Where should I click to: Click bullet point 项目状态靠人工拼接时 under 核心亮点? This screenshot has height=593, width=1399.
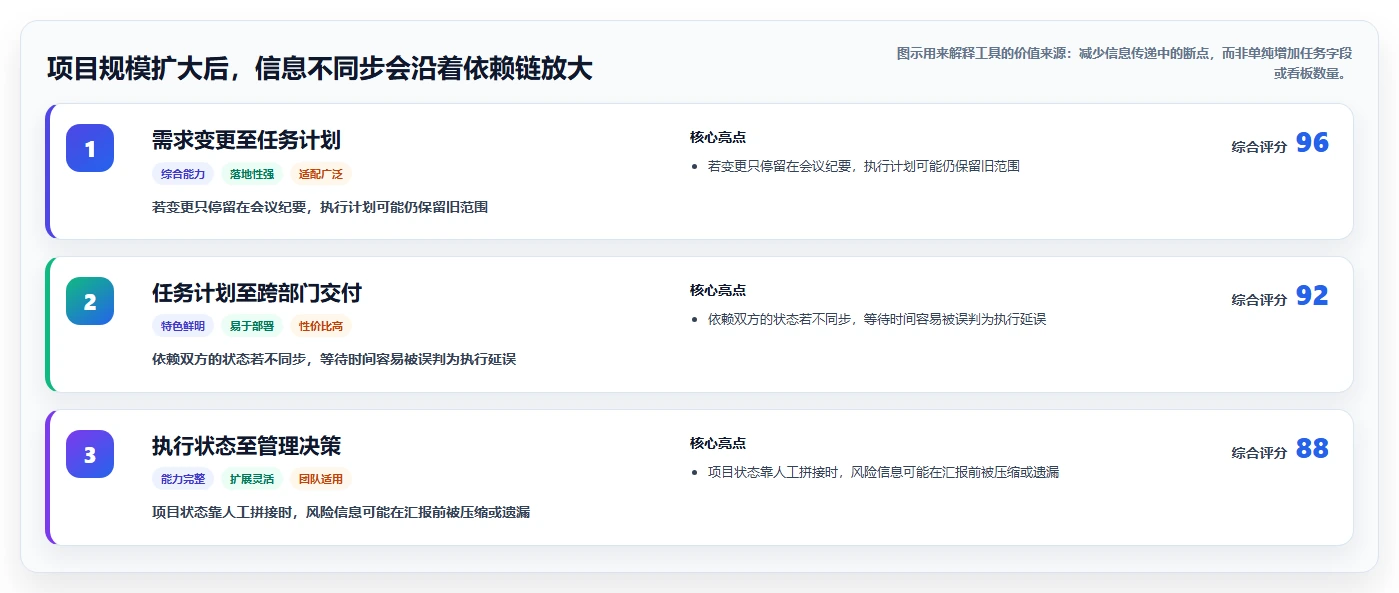883,472
